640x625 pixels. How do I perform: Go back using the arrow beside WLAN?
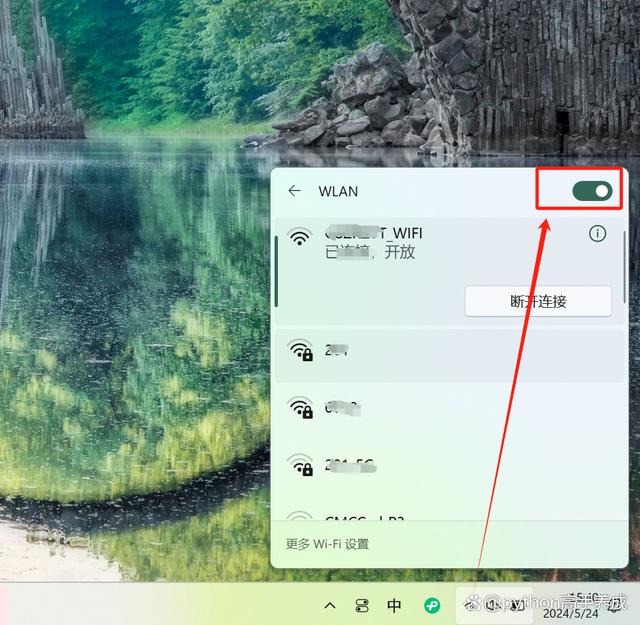click(294, 191)
